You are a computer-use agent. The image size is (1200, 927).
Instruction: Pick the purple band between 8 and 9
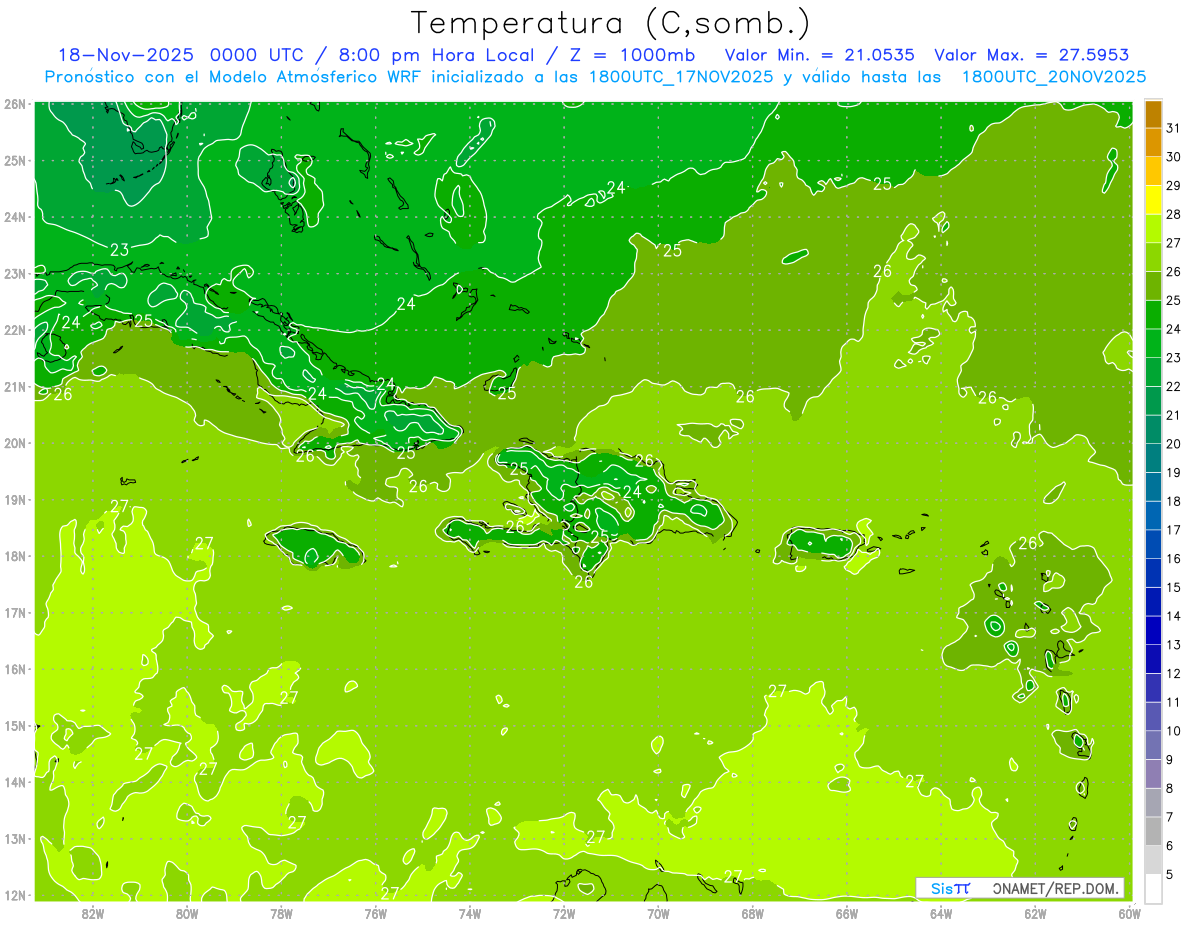(1153, 774)
